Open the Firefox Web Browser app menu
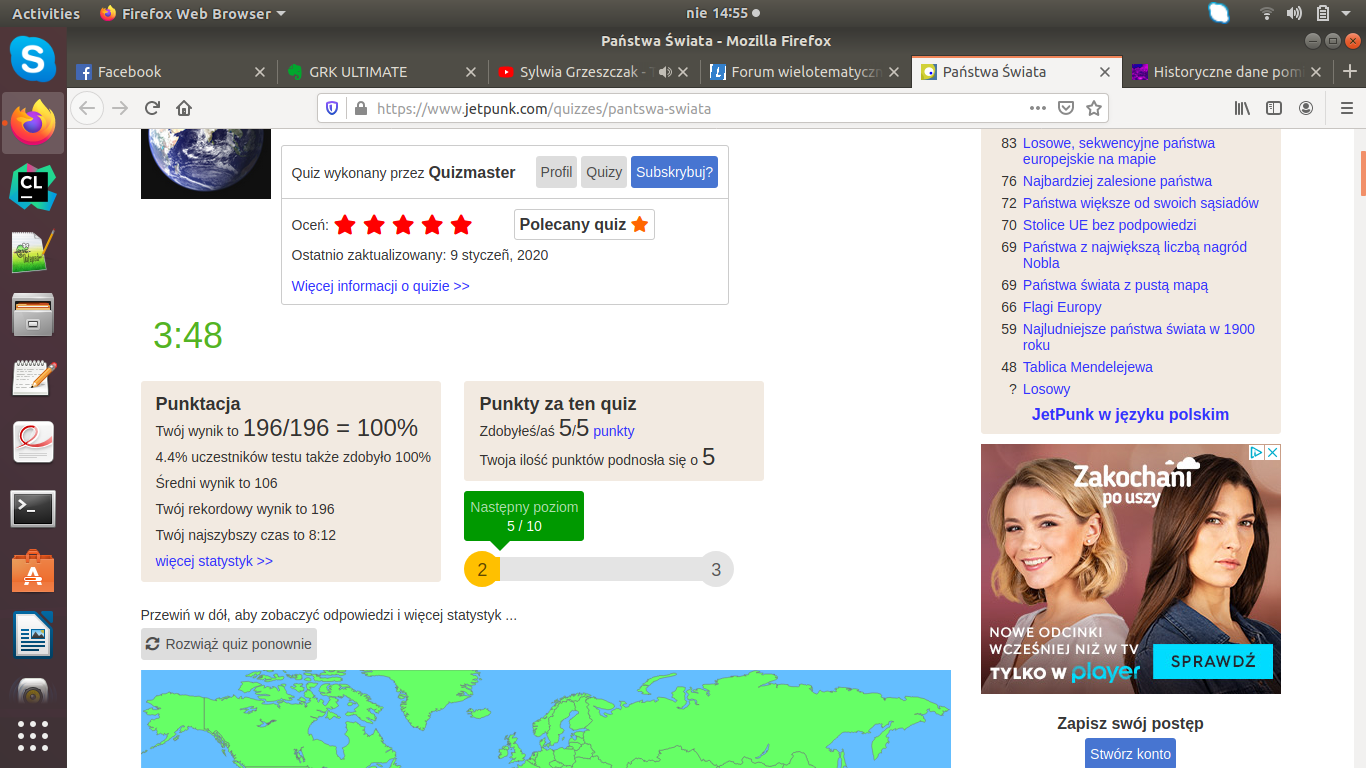This screenshot has height=768, width=1366. 193,14
